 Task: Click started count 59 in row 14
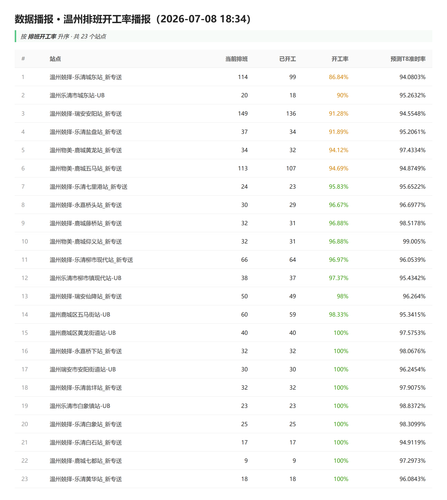293,315
